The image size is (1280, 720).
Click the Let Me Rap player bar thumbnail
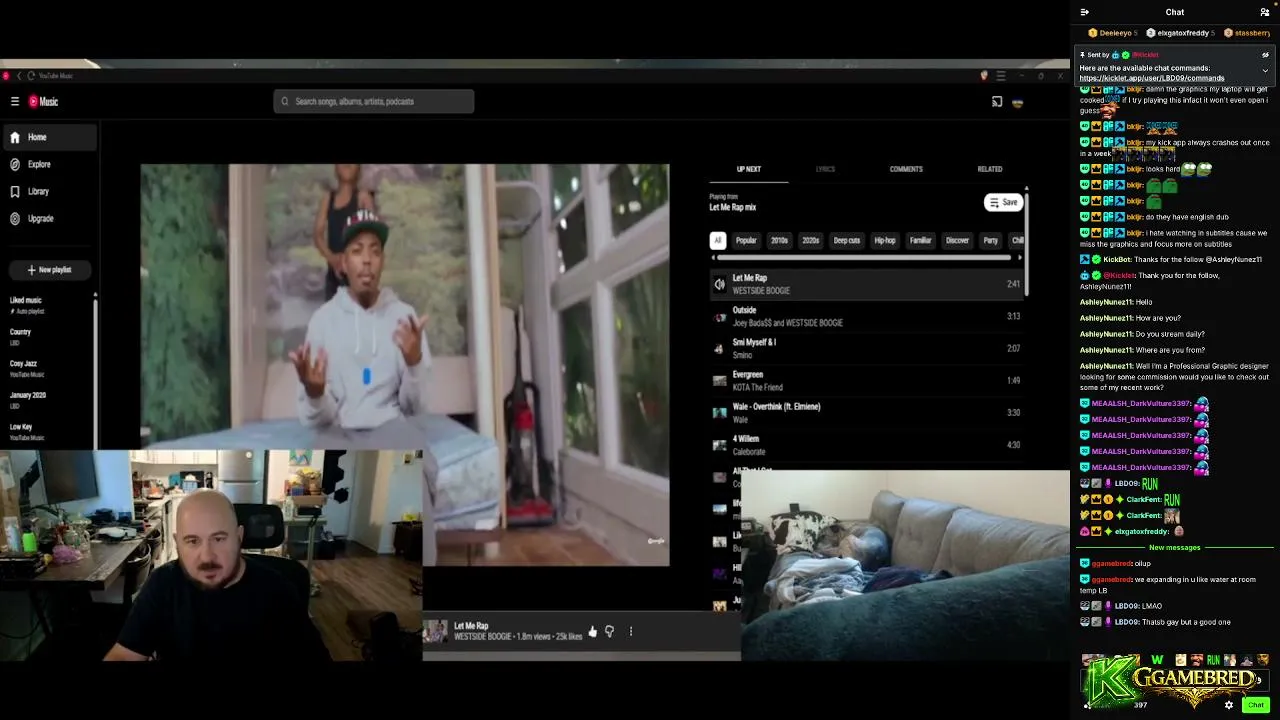pos(435,631)
